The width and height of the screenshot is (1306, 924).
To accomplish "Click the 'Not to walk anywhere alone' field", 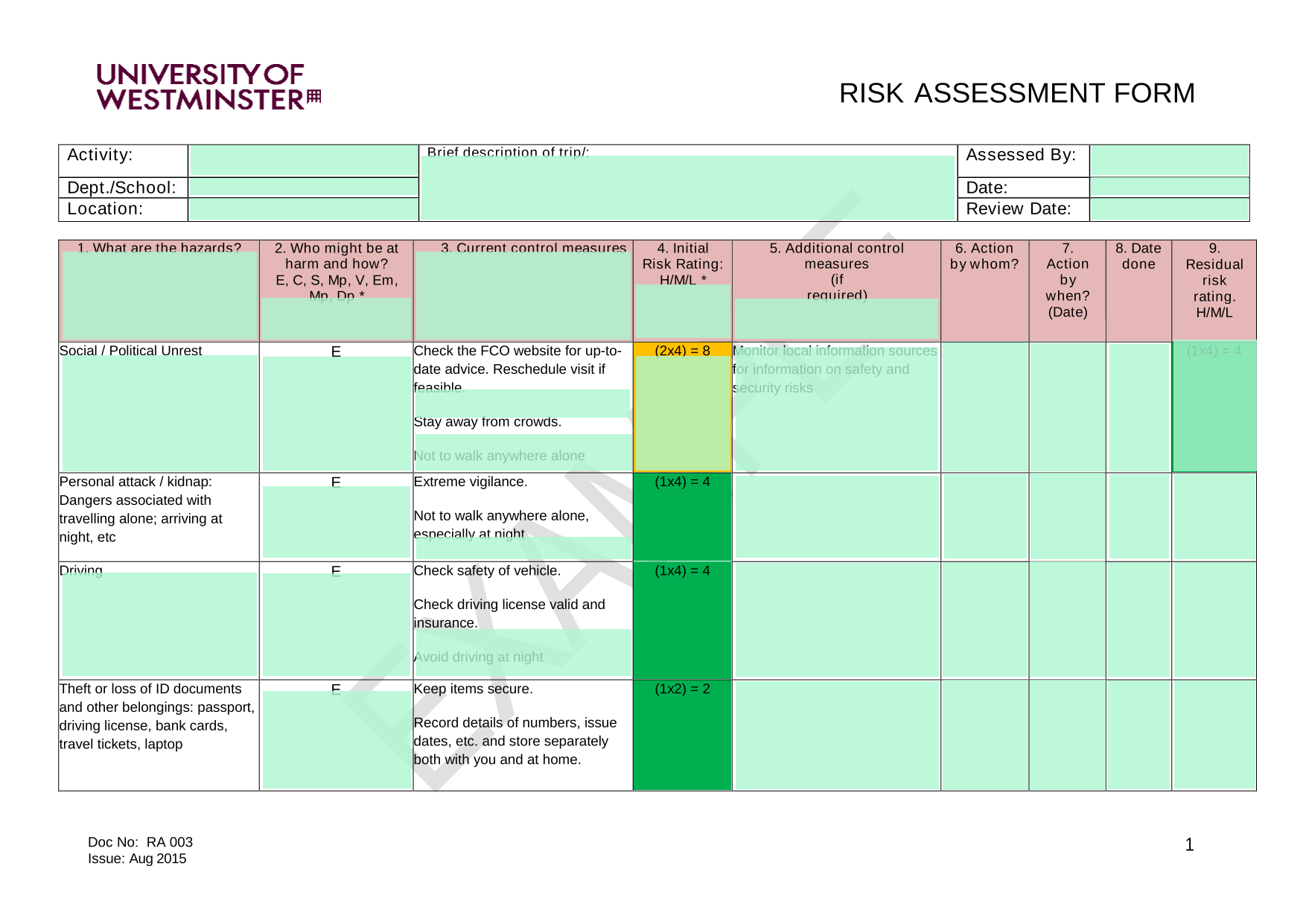I will pyautogui.click(x=523, y=453).
